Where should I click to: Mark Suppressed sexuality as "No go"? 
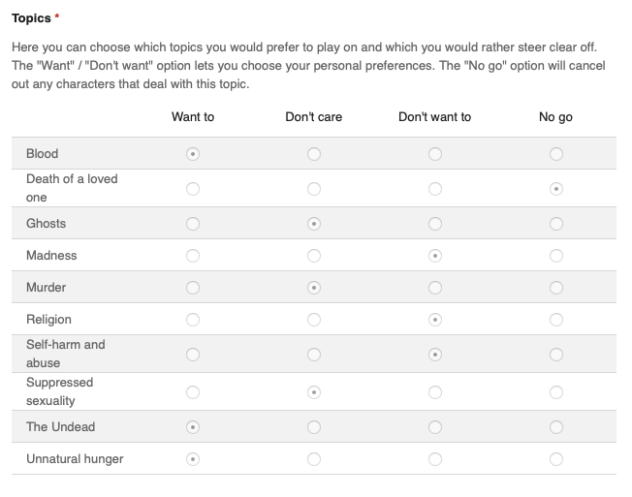pyautogui.click(x=556, y=391)
